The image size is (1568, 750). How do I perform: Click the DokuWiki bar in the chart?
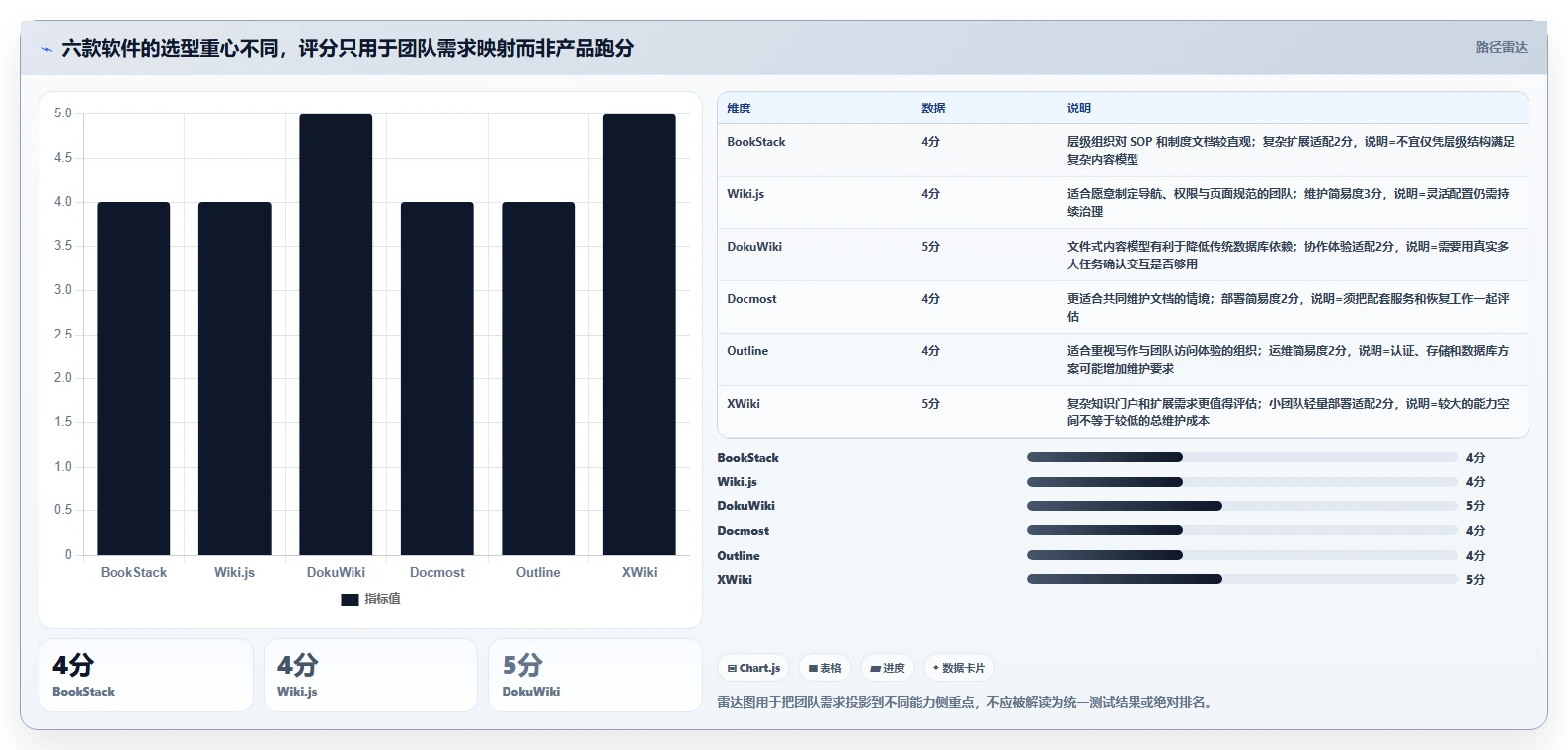[x=336, y=335]
